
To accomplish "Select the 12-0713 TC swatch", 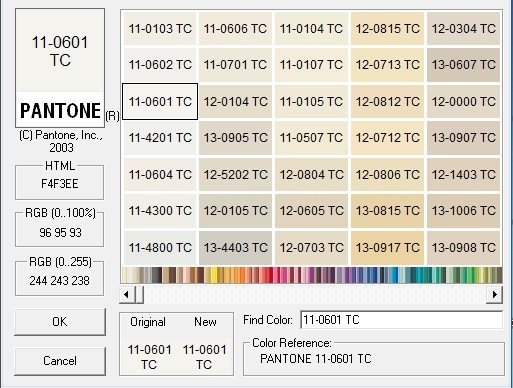I will [x=387, y=65].
